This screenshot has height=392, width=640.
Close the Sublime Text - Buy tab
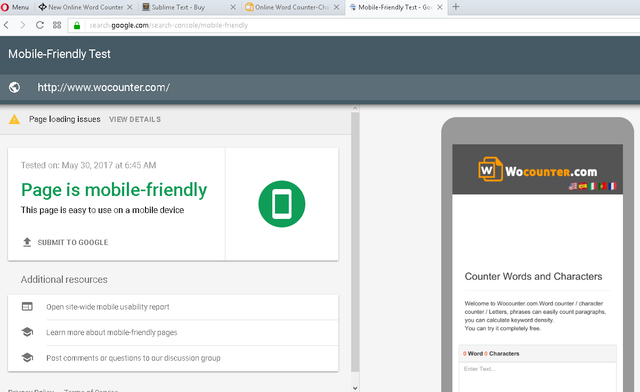pos(233,7)
